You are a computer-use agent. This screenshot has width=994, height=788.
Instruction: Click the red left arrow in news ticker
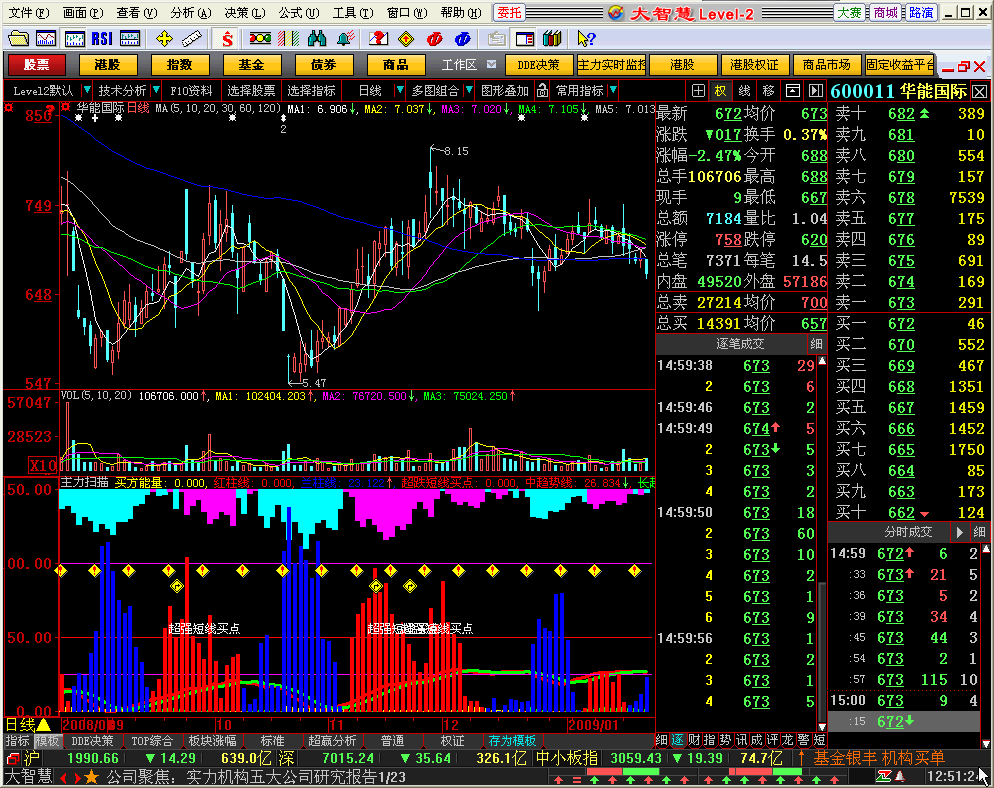coord(63,777)
